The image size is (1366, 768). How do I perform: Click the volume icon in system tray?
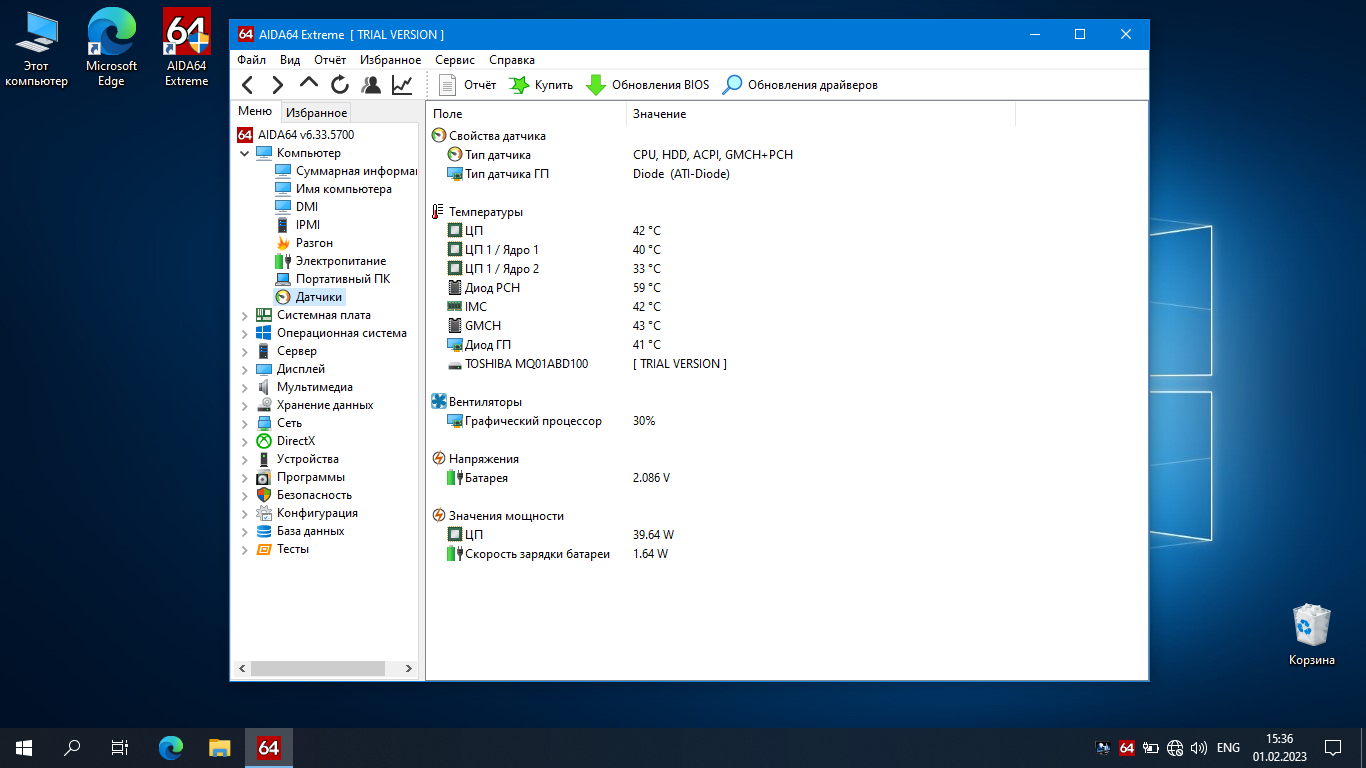click(x=1198, y=747)
